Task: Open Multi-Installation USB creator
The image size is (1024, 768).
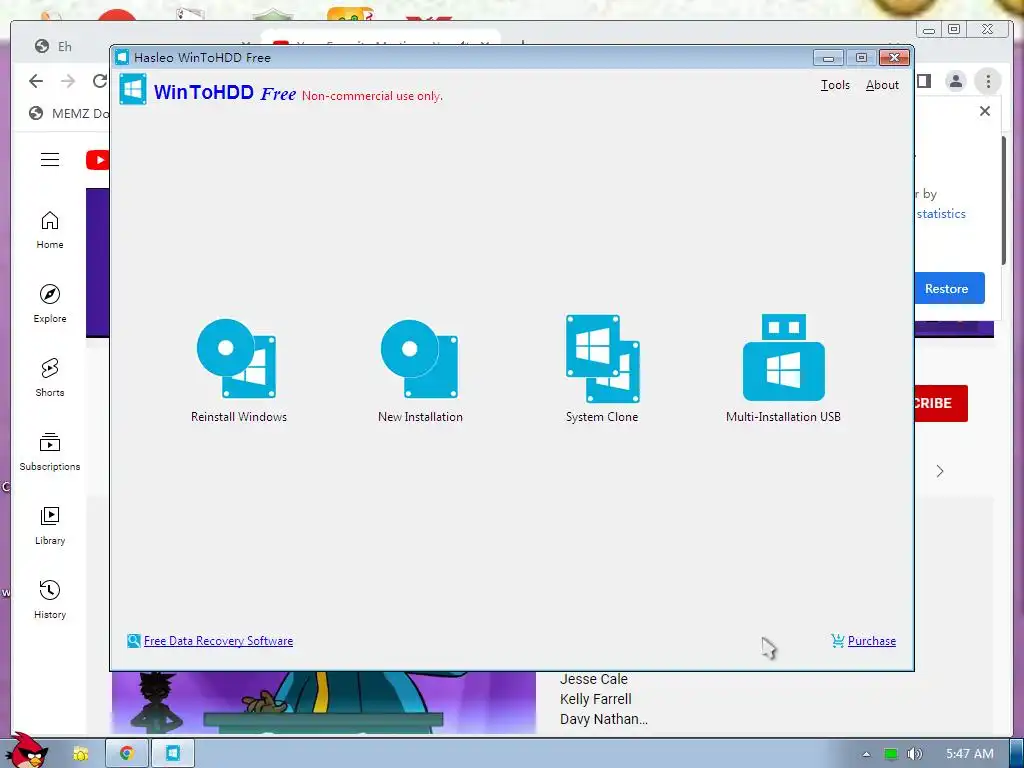Action: pos(783,370)
